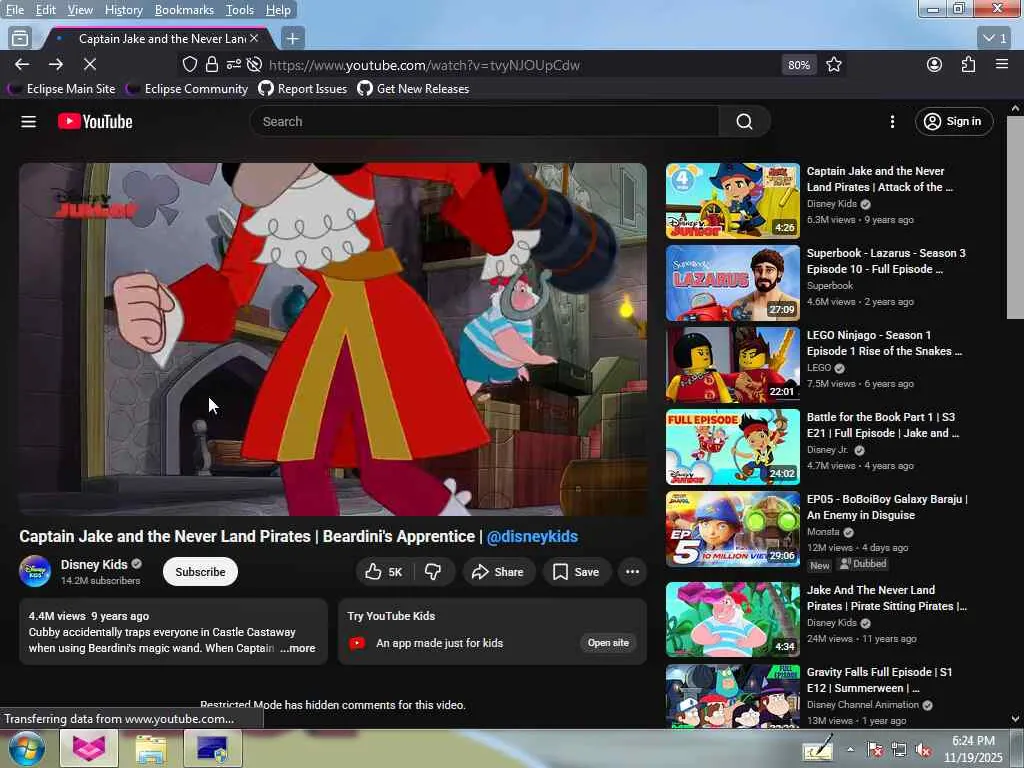Bookmark this page with star icon
Image resolution: width=1024 pixels, height=768 pixels.
pyautogui.click(x=834, y=64)
